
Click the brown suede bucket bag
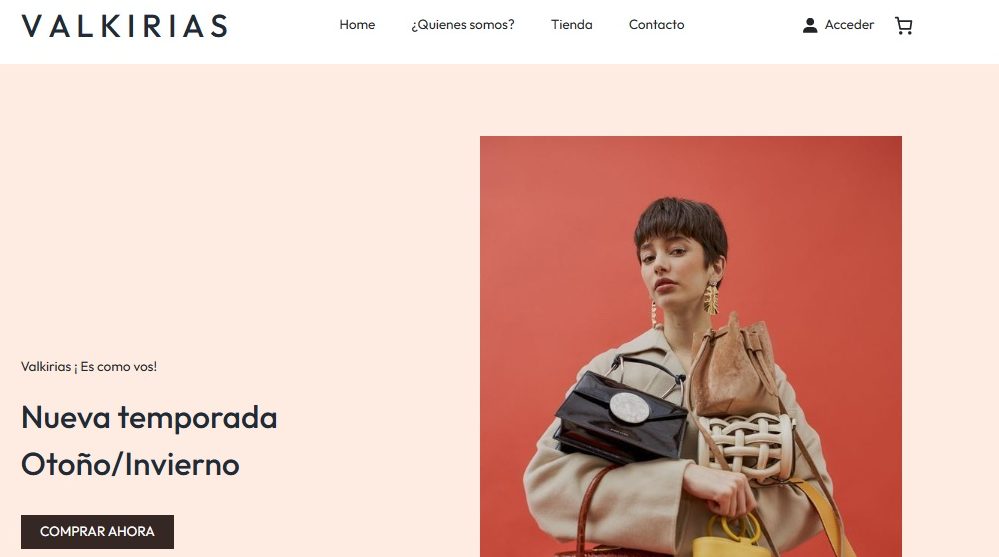735,368
